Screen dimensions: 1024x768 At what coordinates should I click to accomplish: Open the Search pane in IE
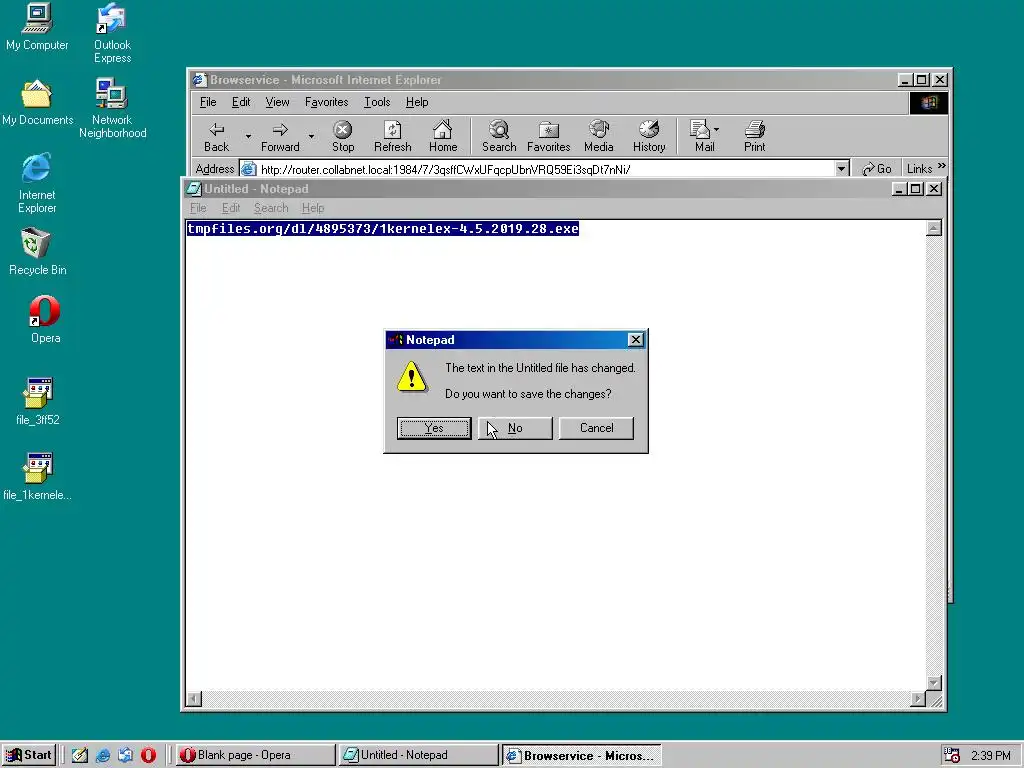click(499, 136)
